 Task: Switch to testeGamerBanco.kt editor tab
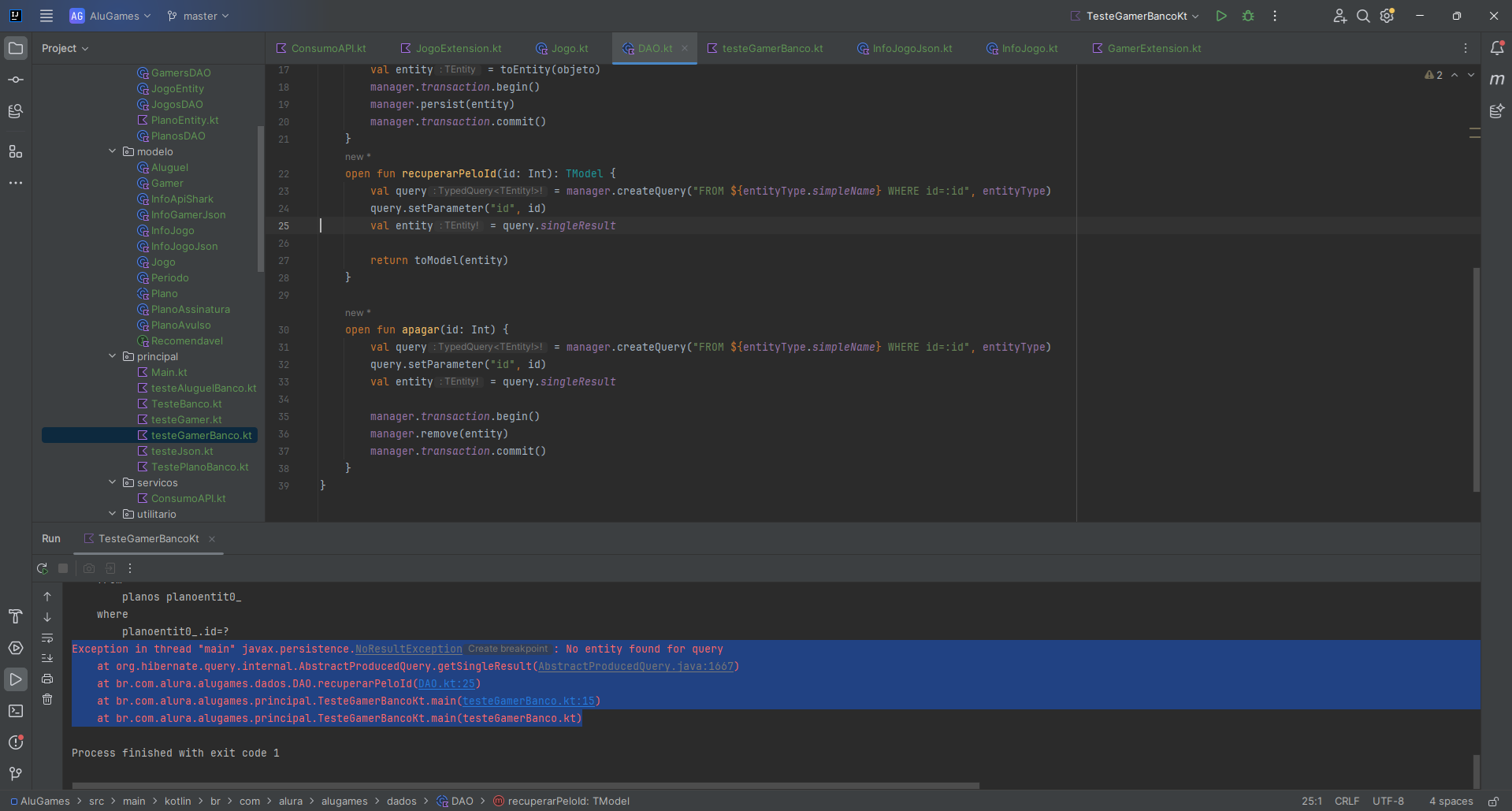click(765, 48)
